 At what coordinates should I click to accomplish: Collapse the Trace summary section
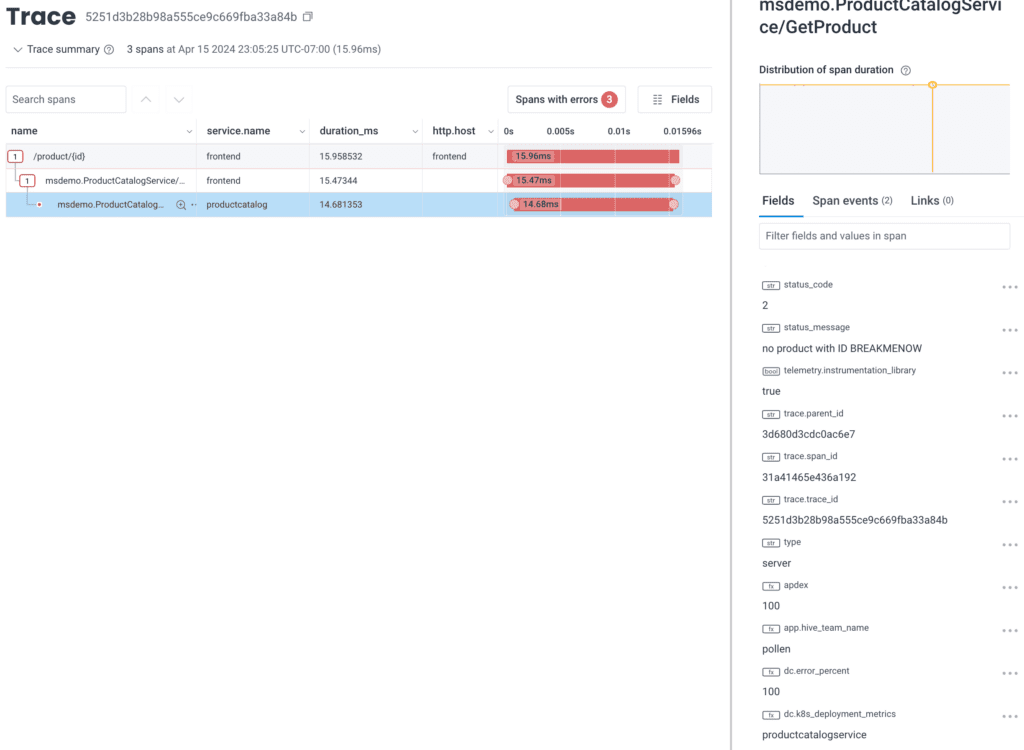[x=18, y=50]
